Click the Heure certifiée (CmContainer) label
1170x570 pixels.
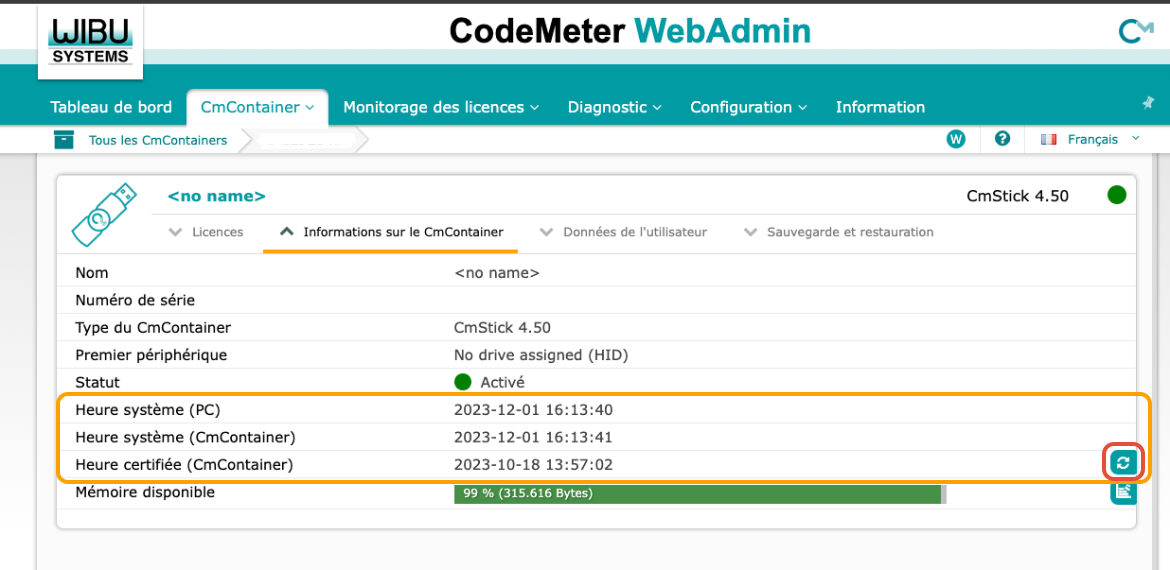click(184, 465)
